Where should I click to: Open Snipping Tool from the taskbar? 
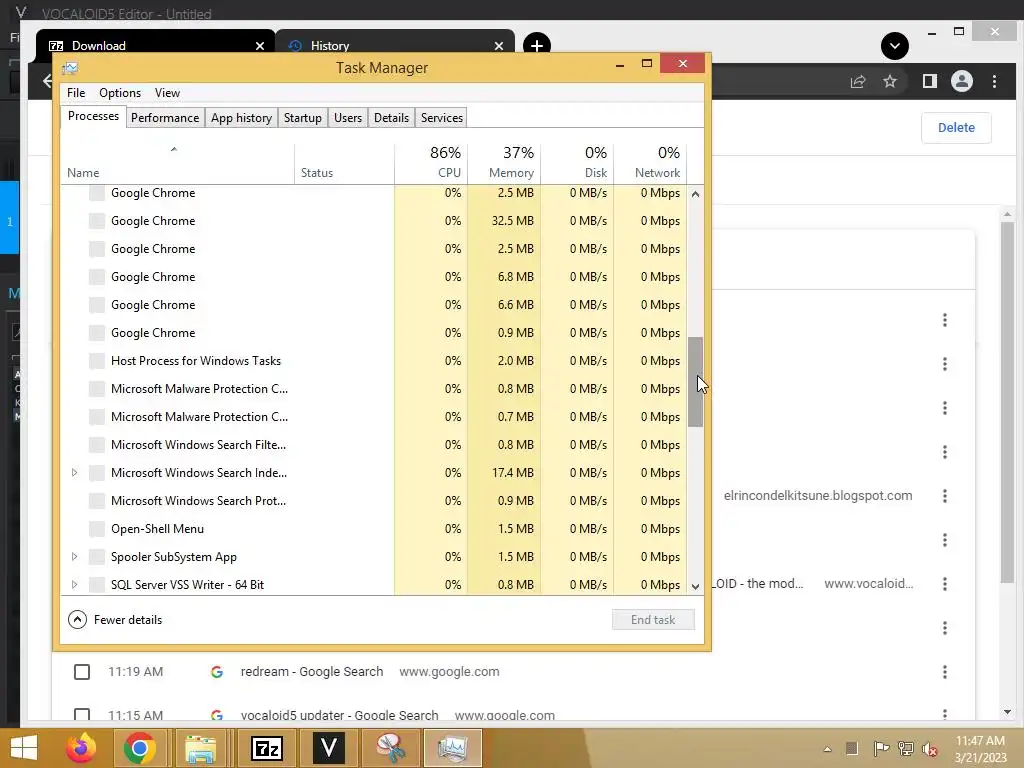[390, 748]
